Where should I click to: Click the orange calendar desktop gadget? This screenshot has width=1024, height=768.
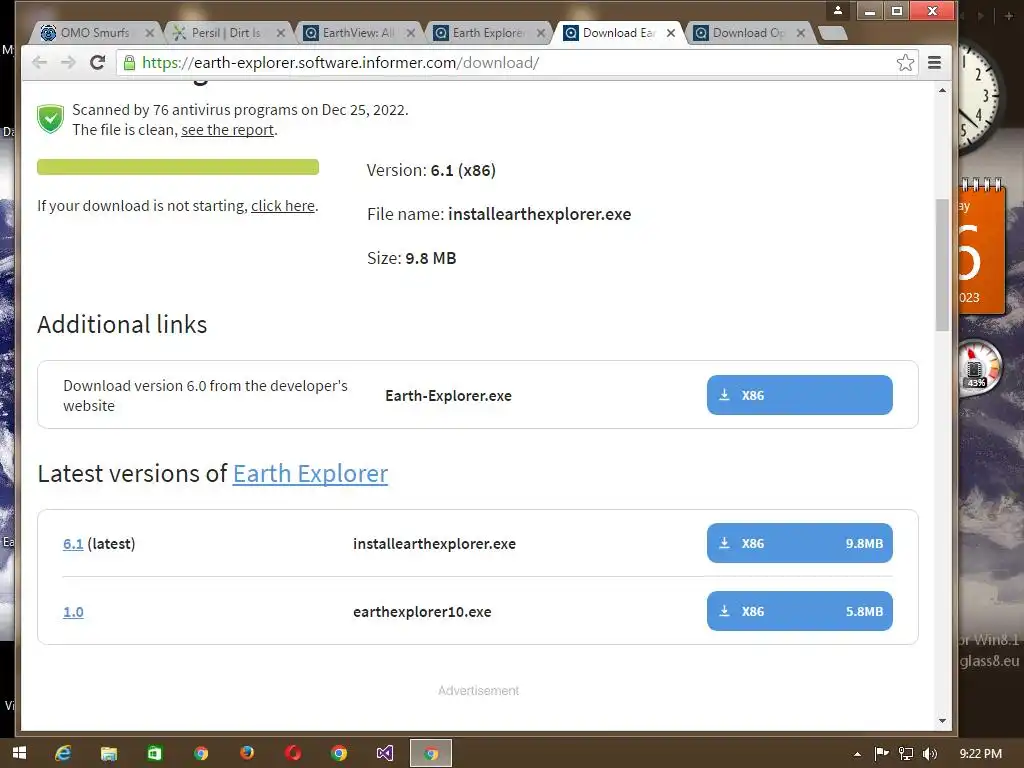(981, 247)
